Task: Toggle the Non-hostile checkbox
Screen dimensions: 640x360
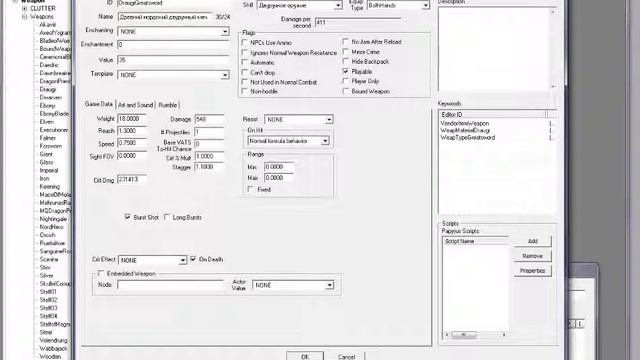Action: click(245, 91)
